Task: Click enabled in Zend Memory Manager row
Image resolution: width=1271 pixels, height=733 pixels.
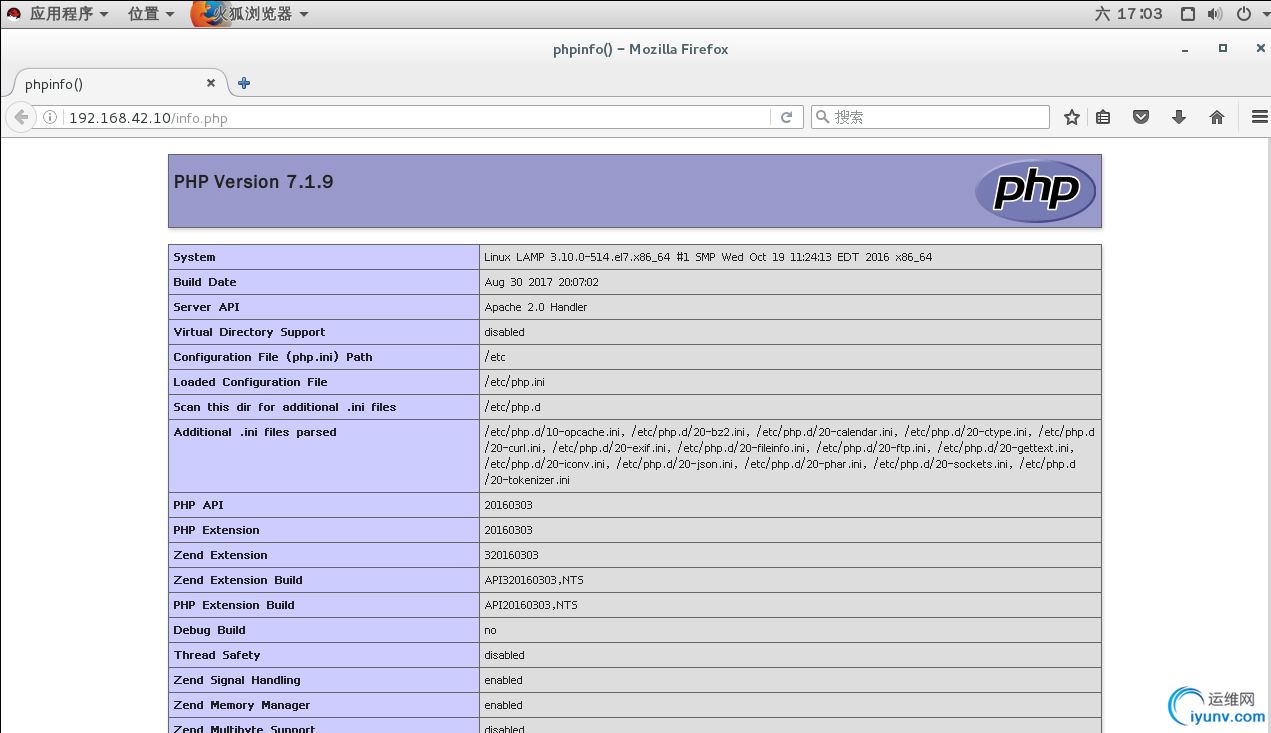Action: [503, 705]
